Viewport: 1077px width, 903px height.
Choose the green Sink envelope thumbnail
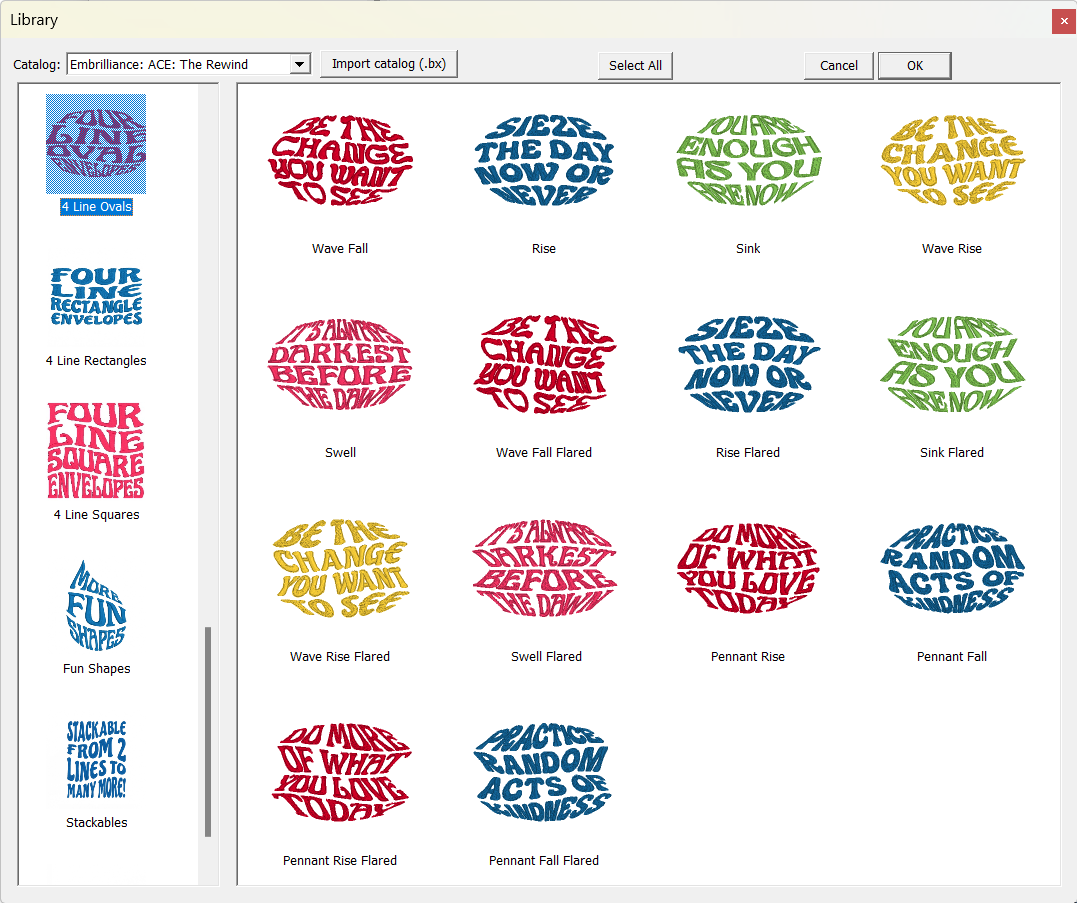pos(748,162)
